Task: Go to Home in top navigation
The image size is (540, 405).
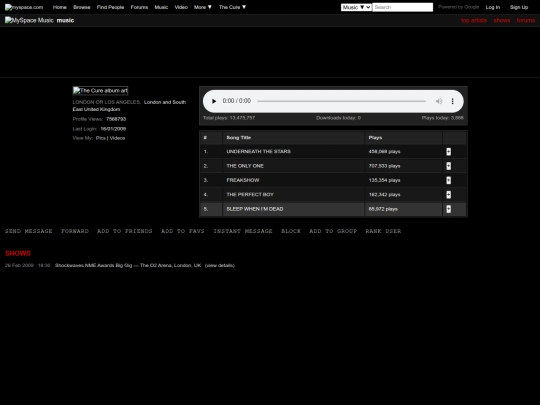Action: 60,7
